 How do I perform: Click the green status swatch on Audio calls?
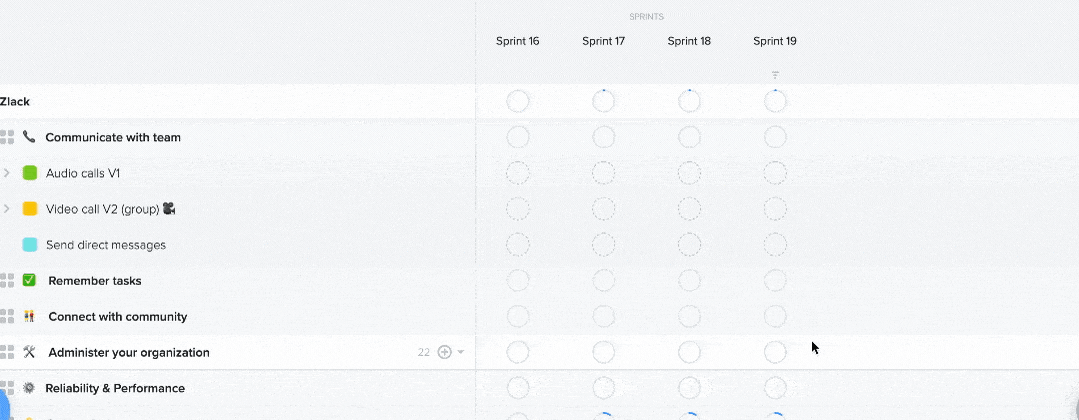pyautogui.click(x=30, y=173)
